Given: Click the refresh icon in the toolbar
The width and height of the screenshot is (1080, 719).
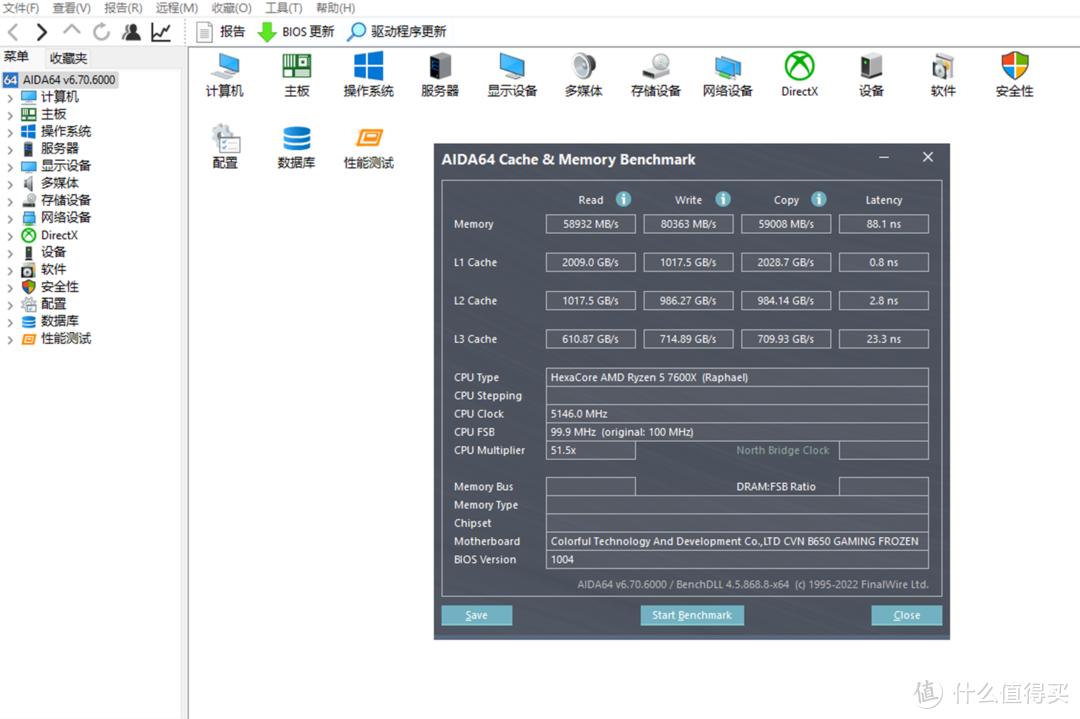Looking at the screenshot, I should coord(101,31).
